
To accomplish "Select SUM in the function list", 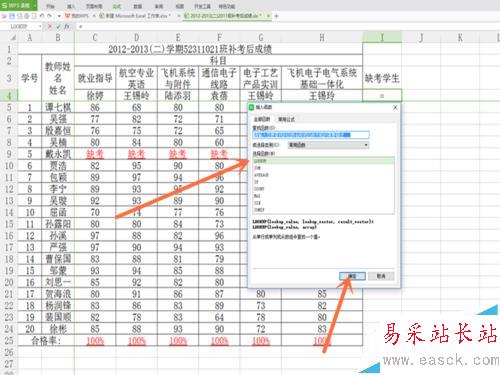I will pyautogui.click(x=323, y=168).
